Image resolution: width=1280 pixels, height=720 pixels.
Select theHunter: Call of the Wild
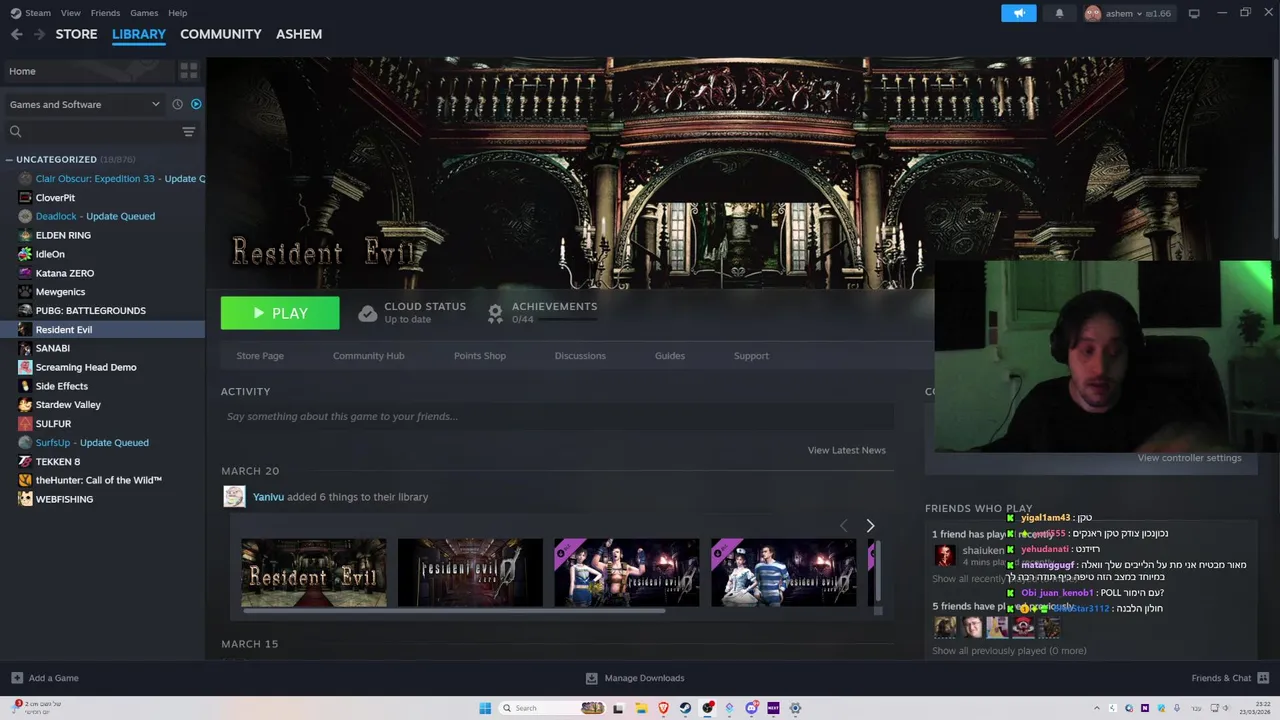click(x=99, y=480)
